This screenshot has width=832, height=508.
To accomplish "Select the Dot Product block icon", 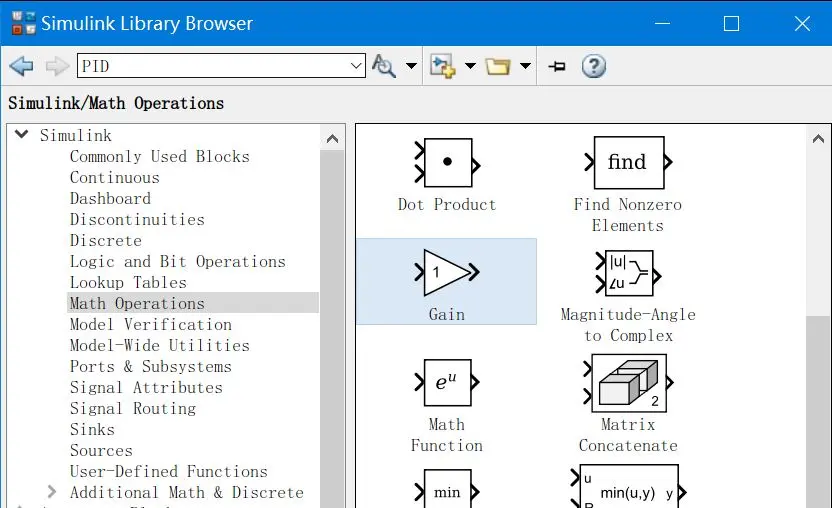I will [447, 163].
